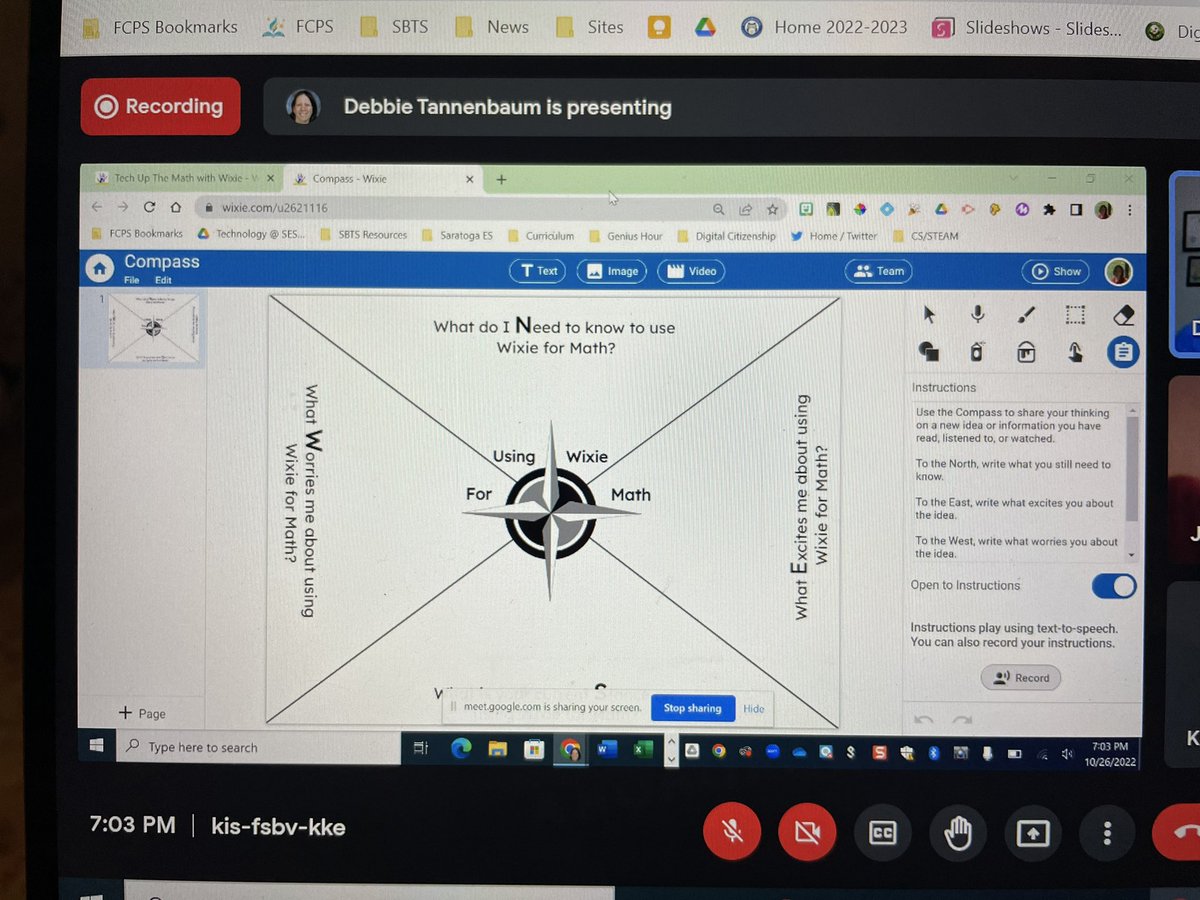
Task: Open the Genius Hour bookmark folder
Action: tap(625, 236)
